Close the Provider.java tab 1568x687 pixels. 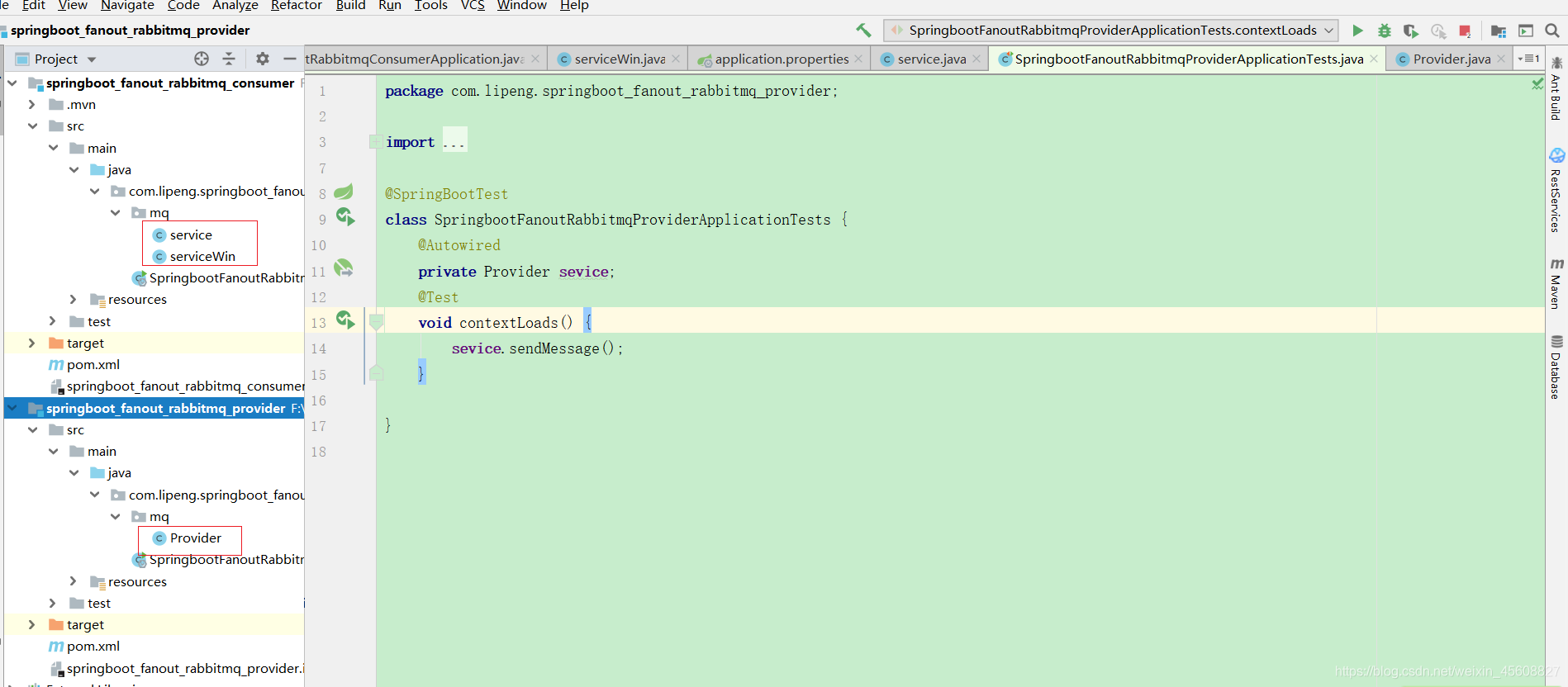pos(1501,59)
